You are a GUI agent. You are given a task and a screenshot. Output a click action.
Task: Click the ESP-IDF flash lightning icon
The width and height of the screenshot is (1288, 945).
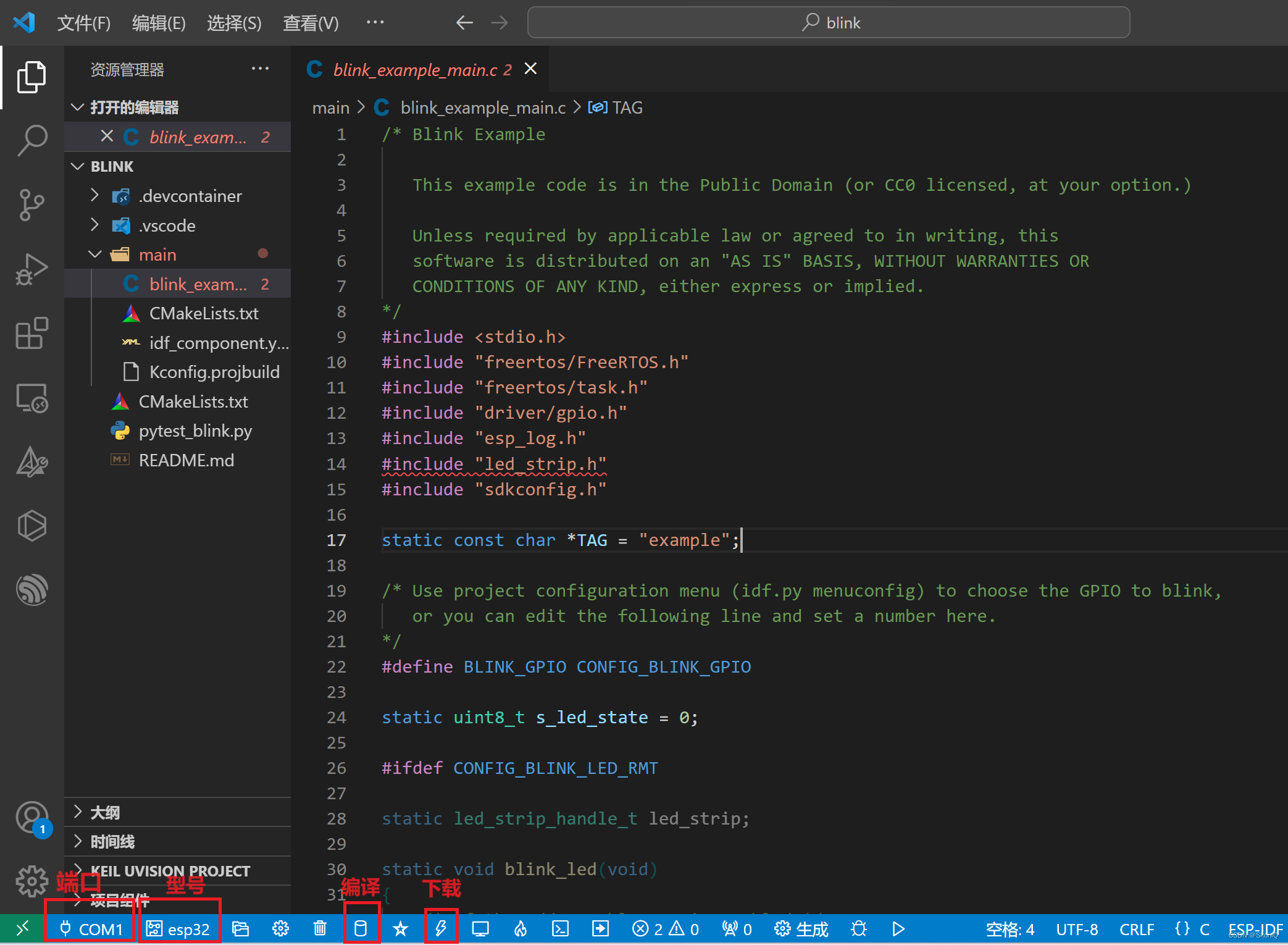(441, 928)
